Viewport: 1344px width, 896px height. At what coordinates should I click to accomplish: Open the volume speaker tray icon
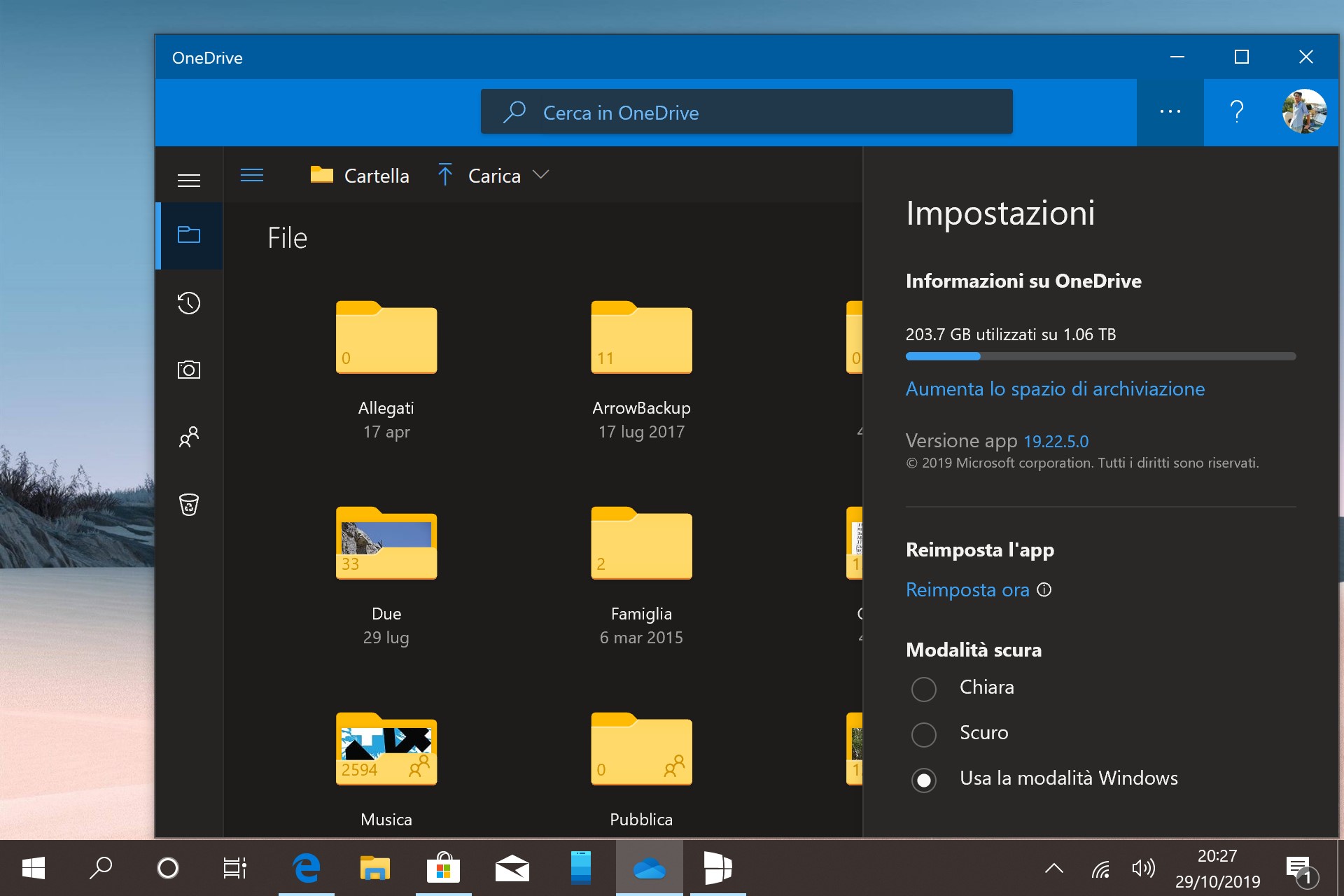tap(1143, 869)
